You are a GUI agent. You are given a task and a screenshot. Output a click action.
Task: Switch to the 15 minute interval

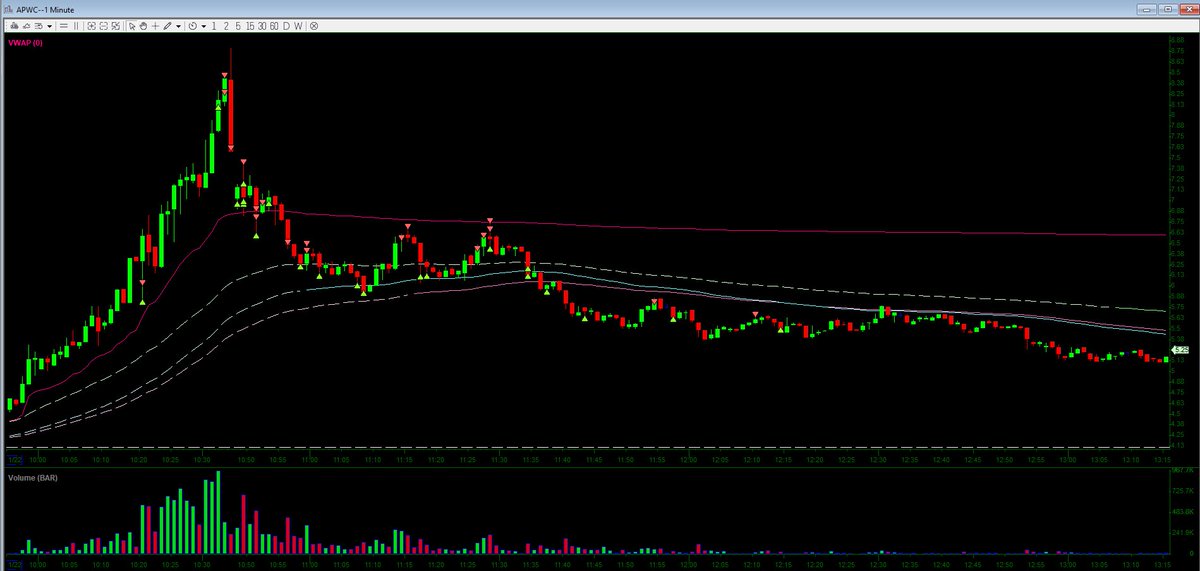250,26
